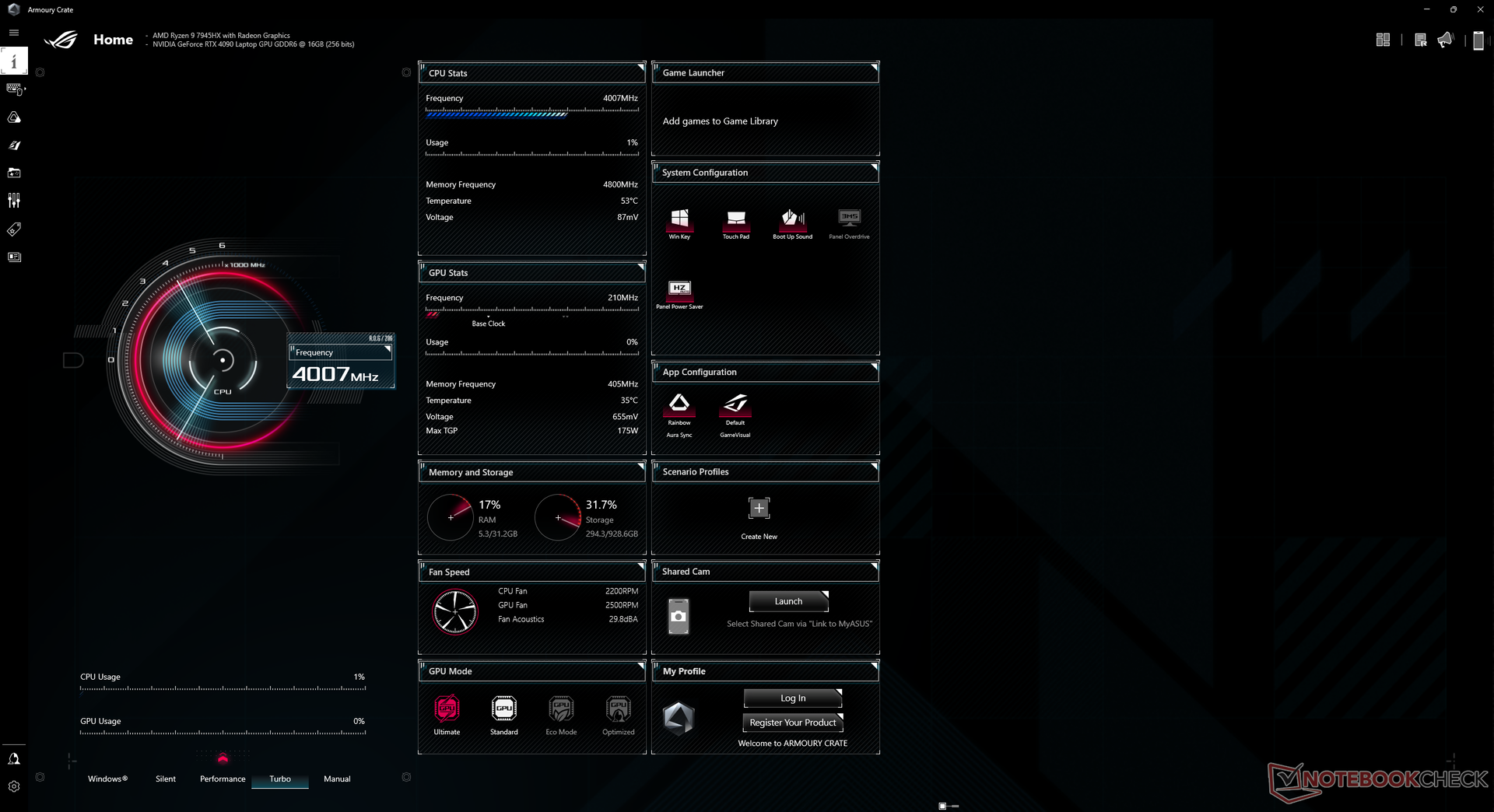This screenshot has width=1494, height=812.
Task: Toggle Panel Power Saver
Action: pos(679,295)
